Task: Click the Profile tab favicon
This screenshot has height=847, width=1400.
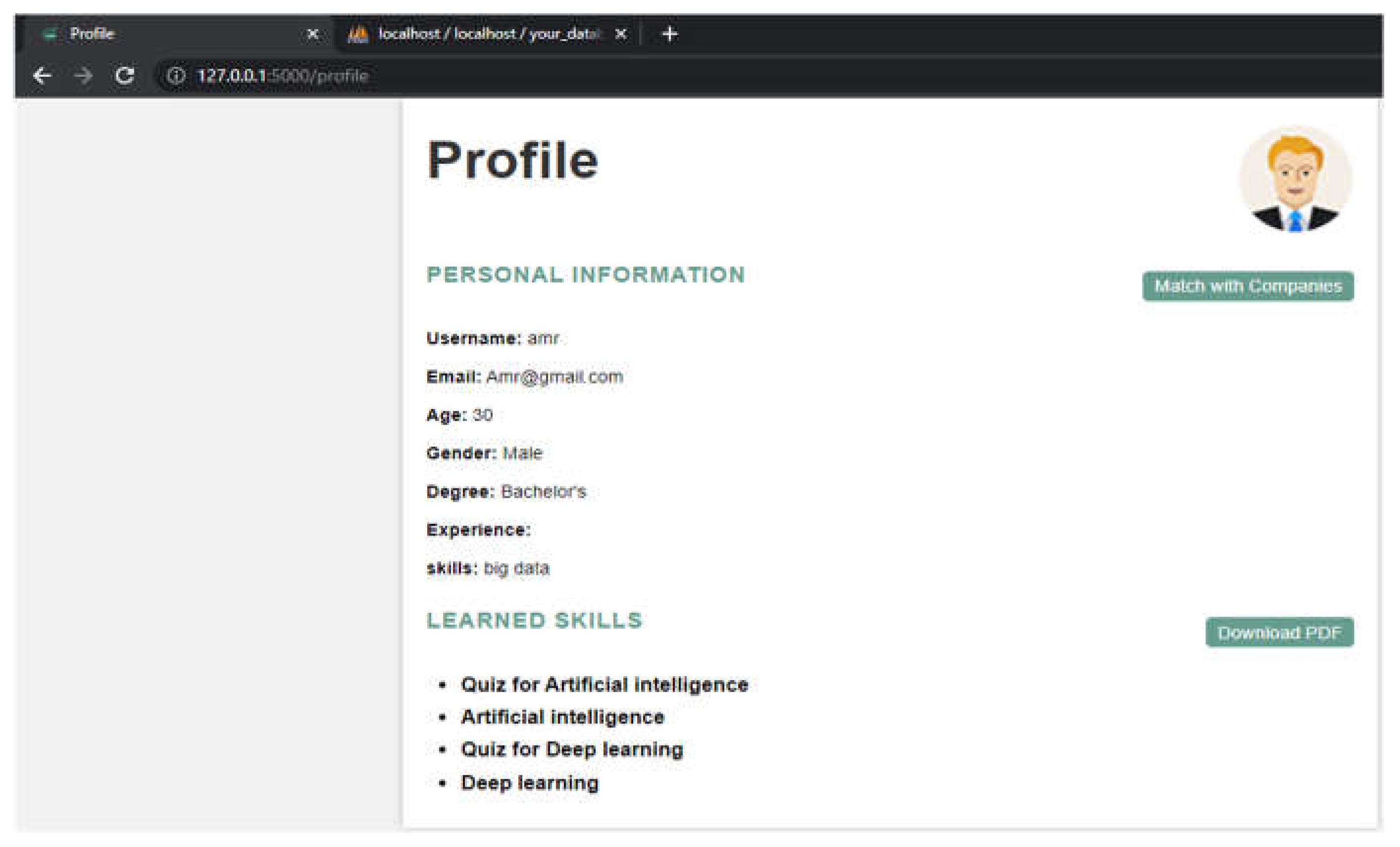Action: (50, 34)
